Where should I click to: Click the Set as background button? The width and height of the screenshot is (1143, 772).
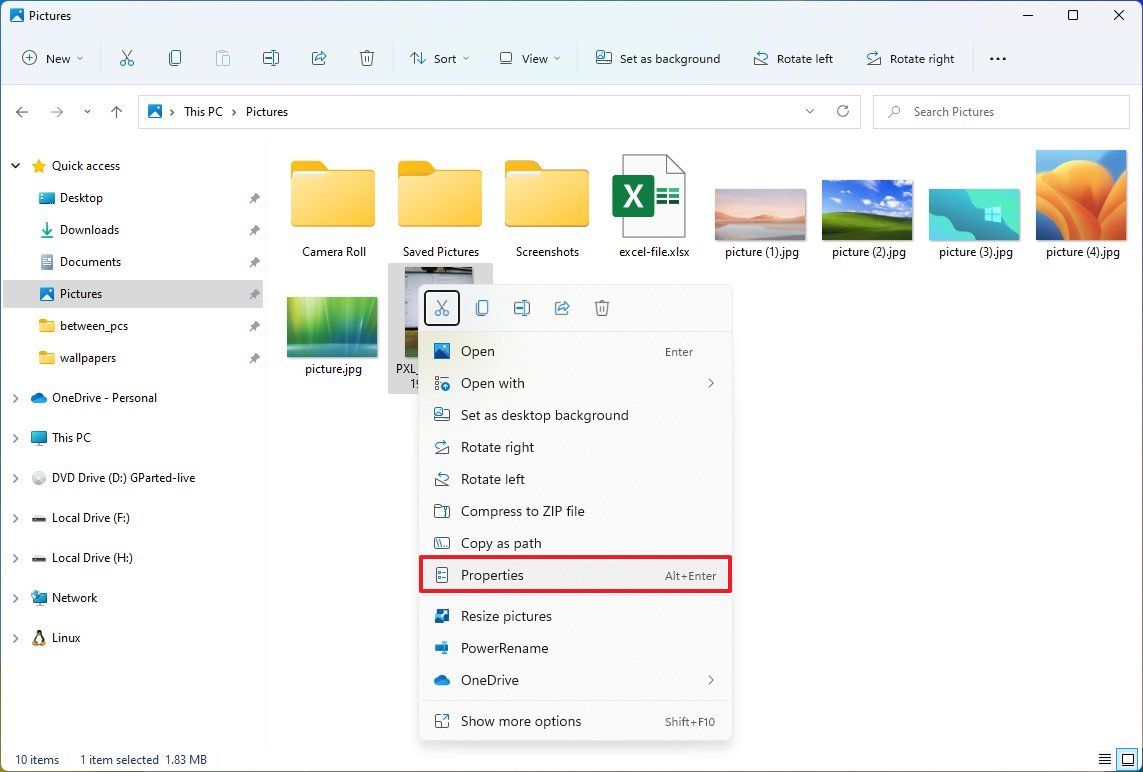[658, 58]
